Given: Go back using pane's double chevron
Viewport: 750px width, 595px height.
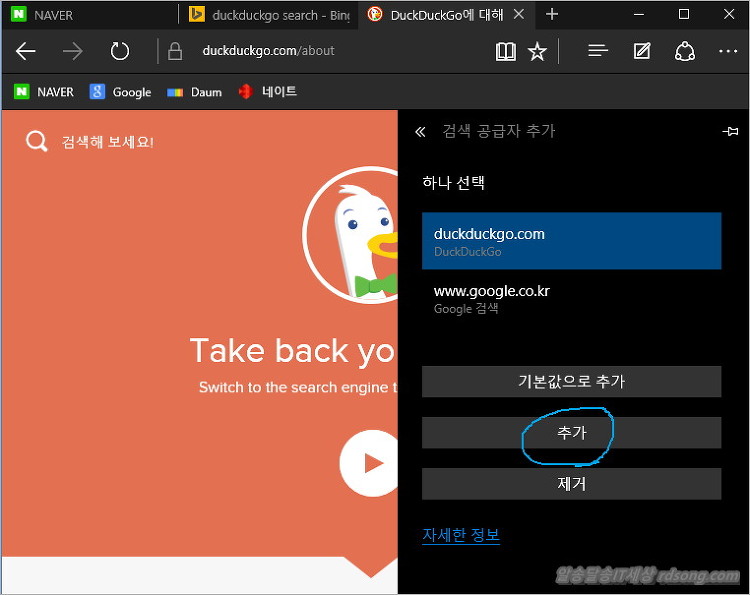Looking at the screenshot, I should tap(420, 132).
